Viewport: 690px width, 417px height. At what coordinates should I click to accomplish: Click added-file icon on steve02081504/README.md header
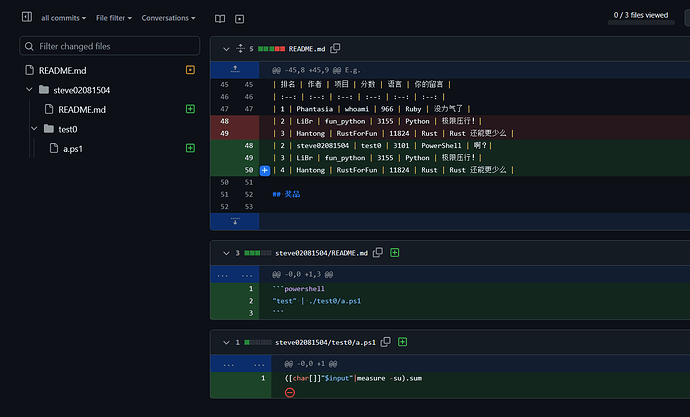pyautogui.click(x=395, y=252)
